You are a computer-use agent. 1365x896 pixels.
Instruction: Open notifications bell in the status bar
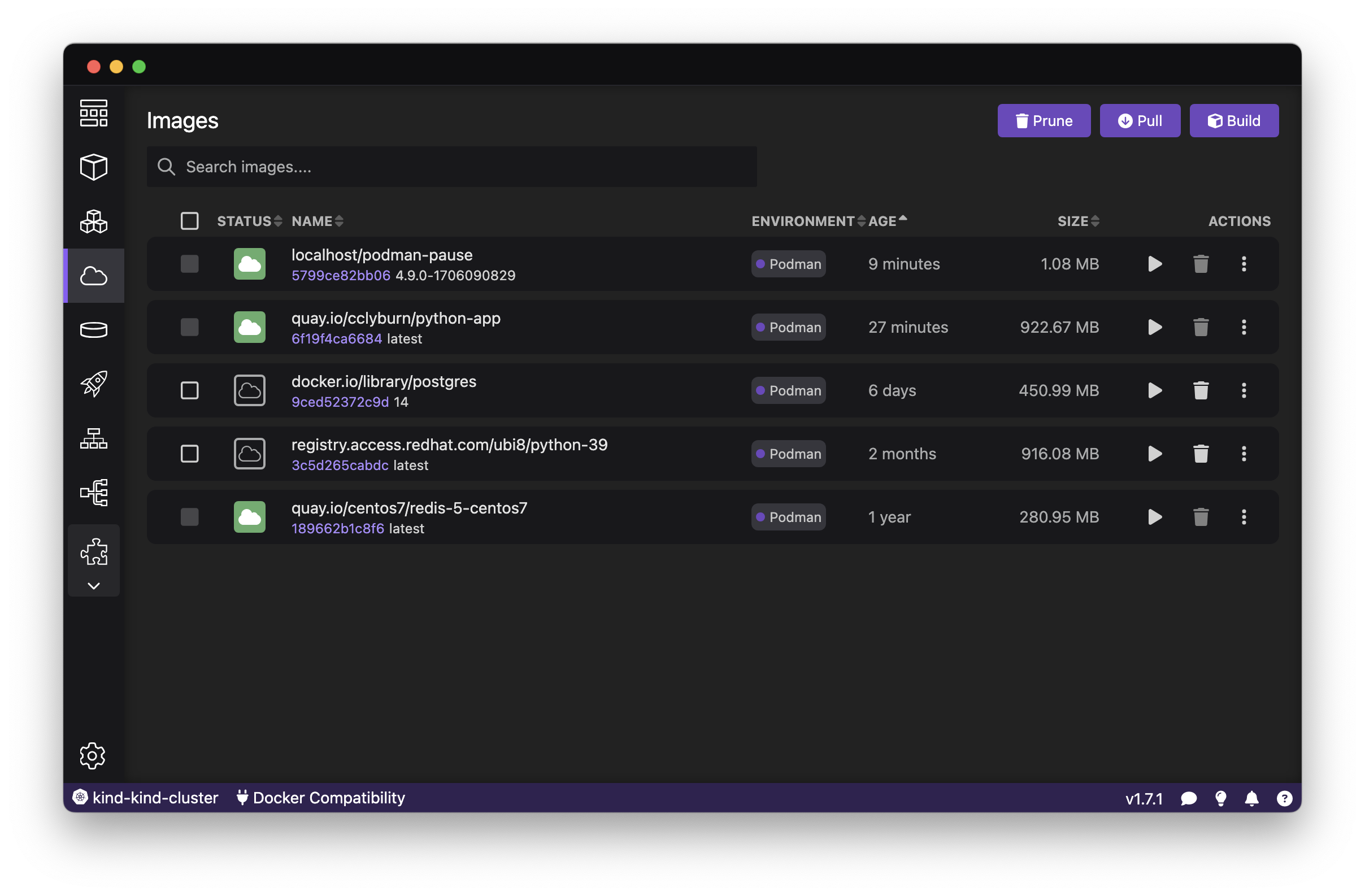point(1252,798)
